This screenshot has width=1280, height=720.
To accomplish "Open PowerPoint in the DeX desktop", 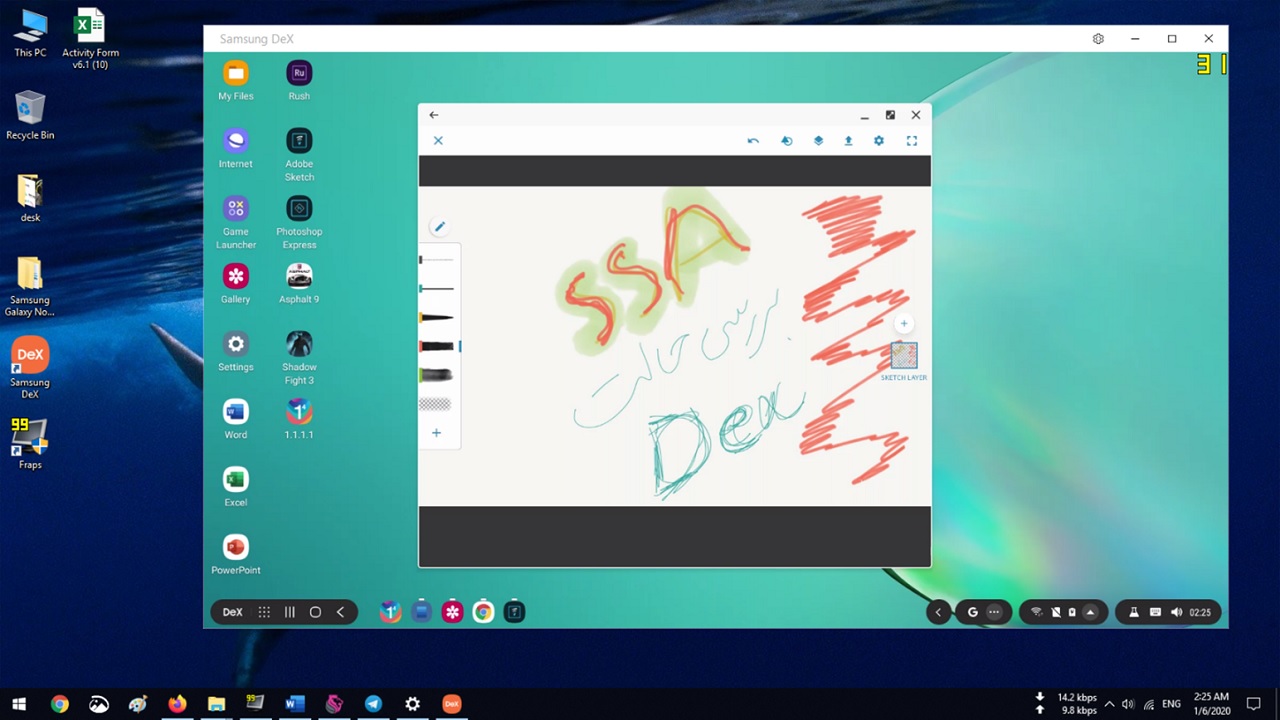I will tap(236, 555).
